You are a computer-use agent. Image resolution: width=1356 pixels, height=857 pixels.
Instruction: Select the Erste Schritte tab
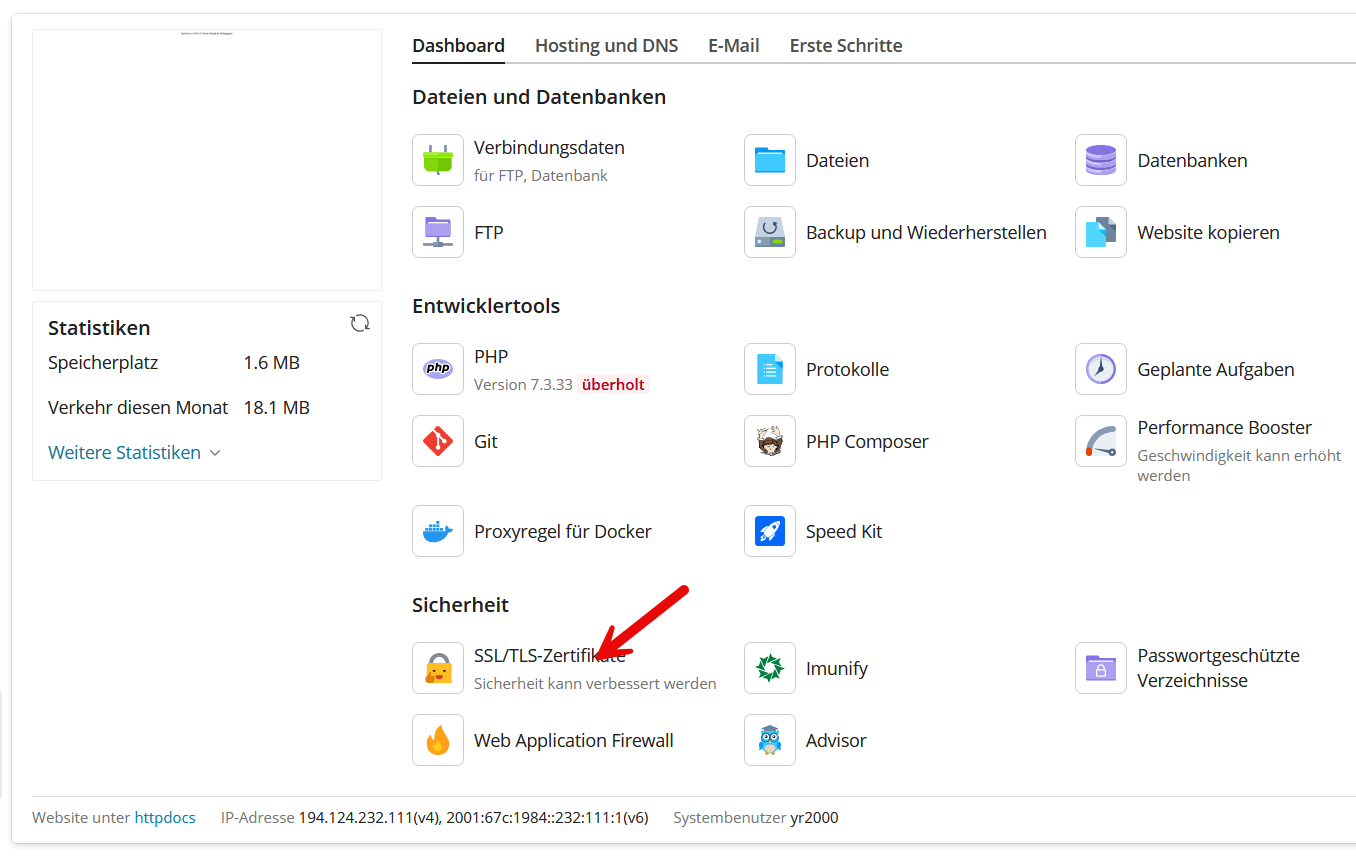click(845, 46)
